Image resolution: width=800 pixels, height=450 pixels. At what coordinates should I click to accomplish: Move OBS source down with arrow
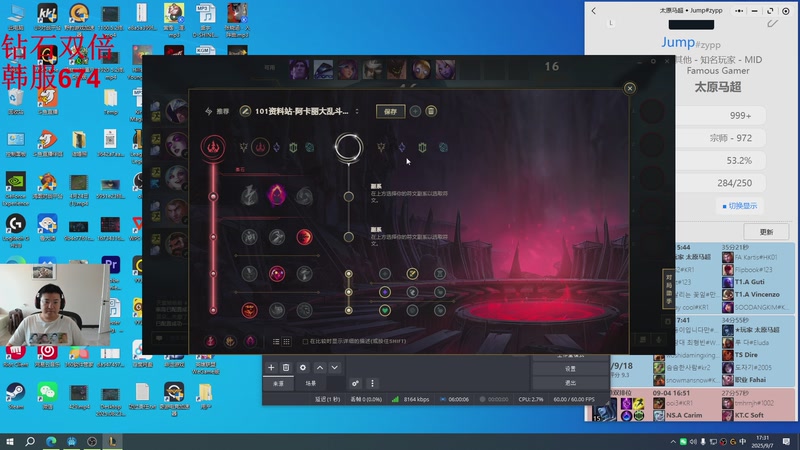click(335, 367)
